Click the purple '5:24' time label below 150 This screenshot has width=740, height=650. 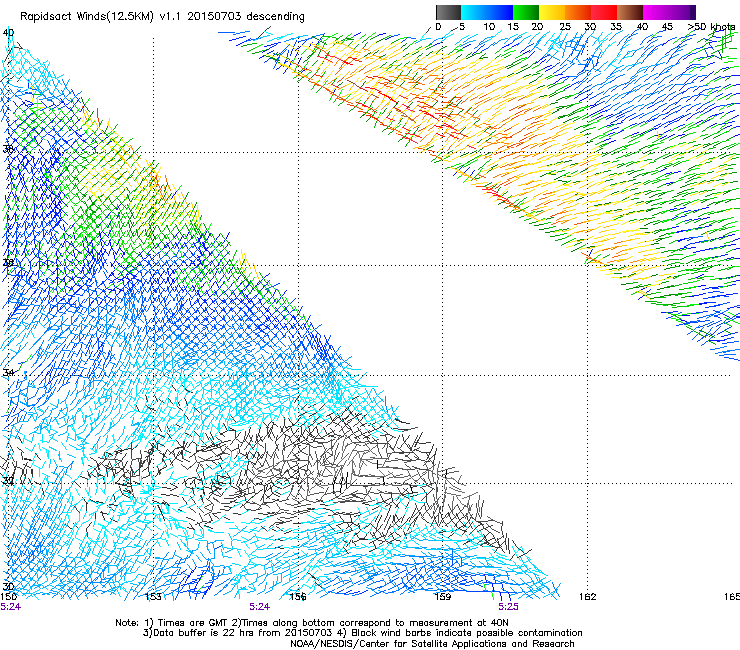pos(10,607)
